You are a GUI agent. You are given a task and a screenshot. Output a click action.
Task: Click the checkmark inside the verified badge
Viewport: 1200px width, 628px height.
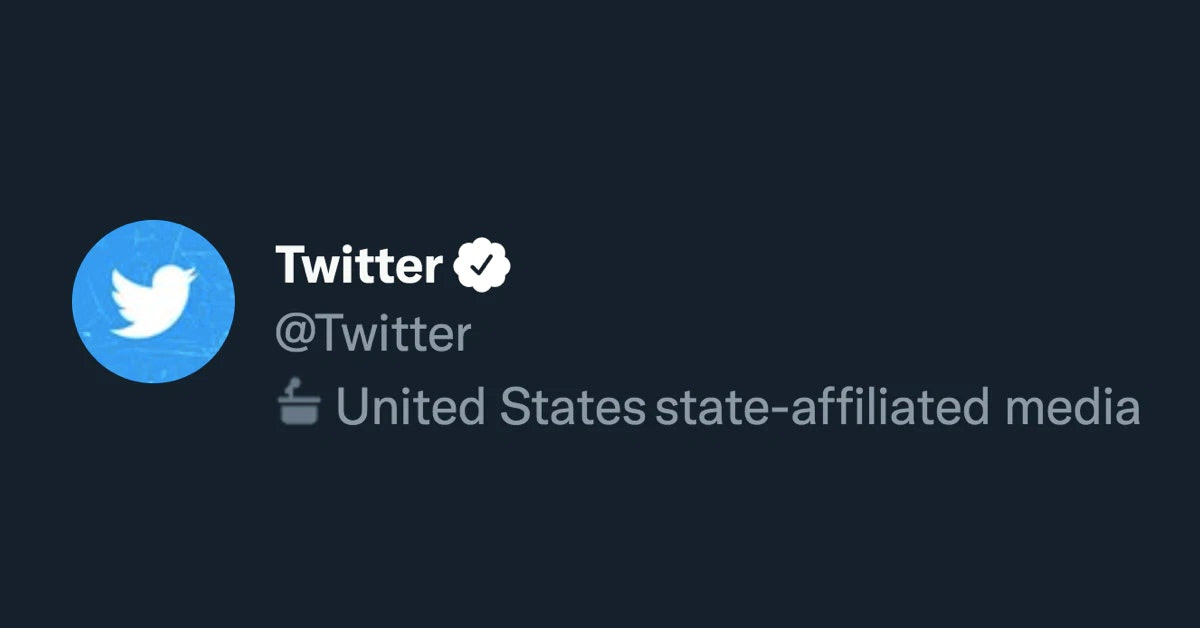pos(483,266)
